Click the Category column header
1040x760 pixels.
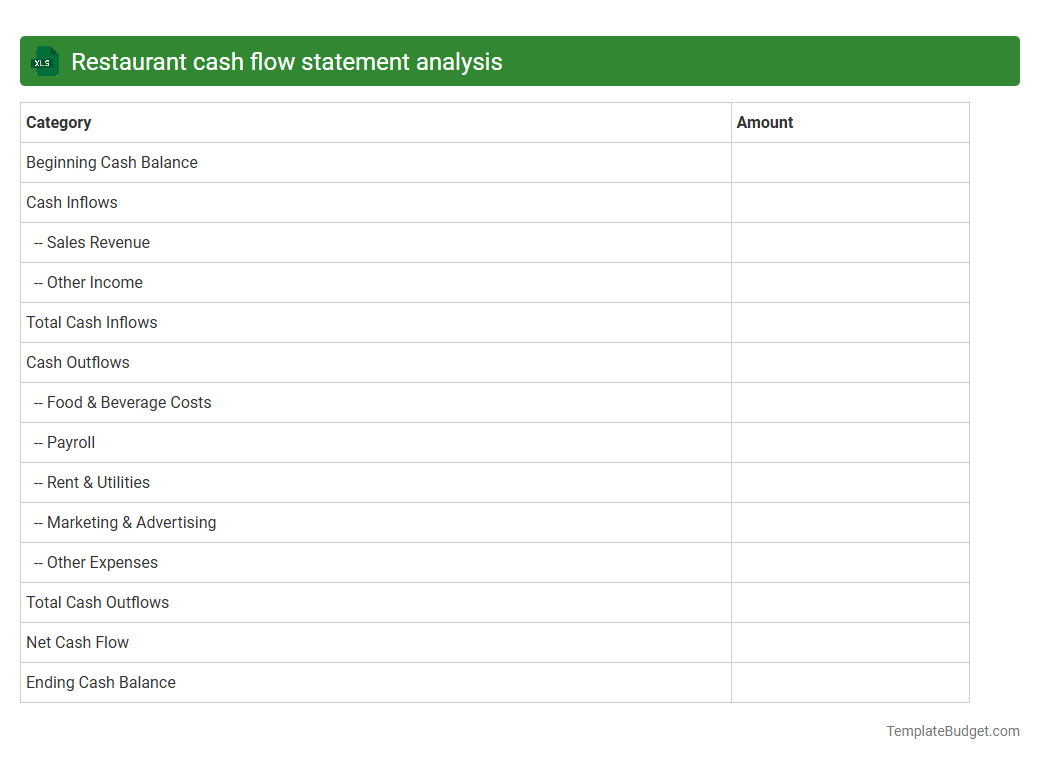click(58, 122)
